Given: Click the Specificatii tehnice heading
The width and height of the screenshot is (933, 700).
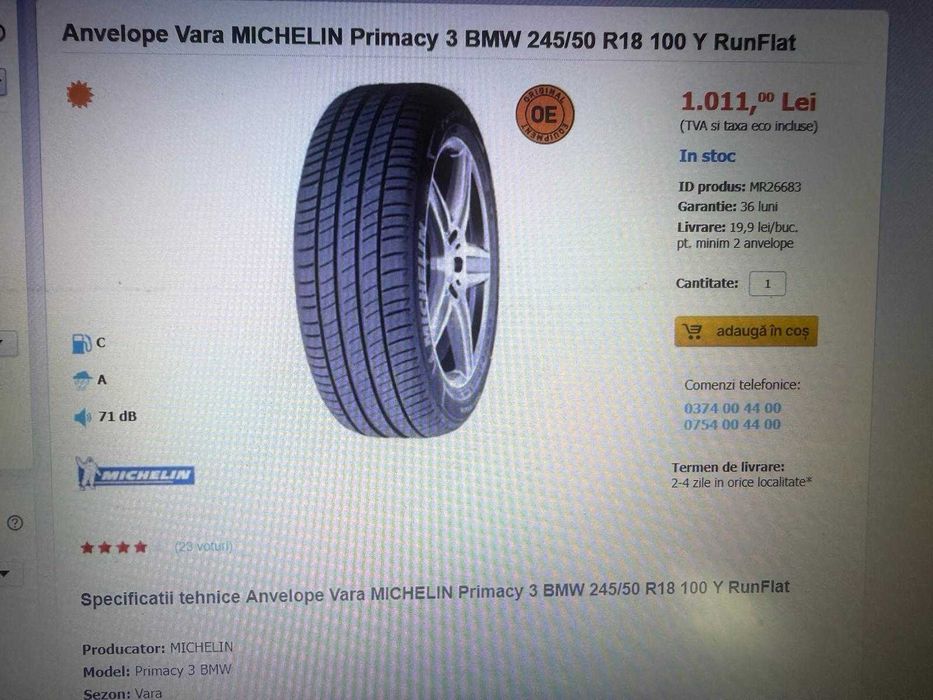Looking at the screenshot, I should 435,593.
